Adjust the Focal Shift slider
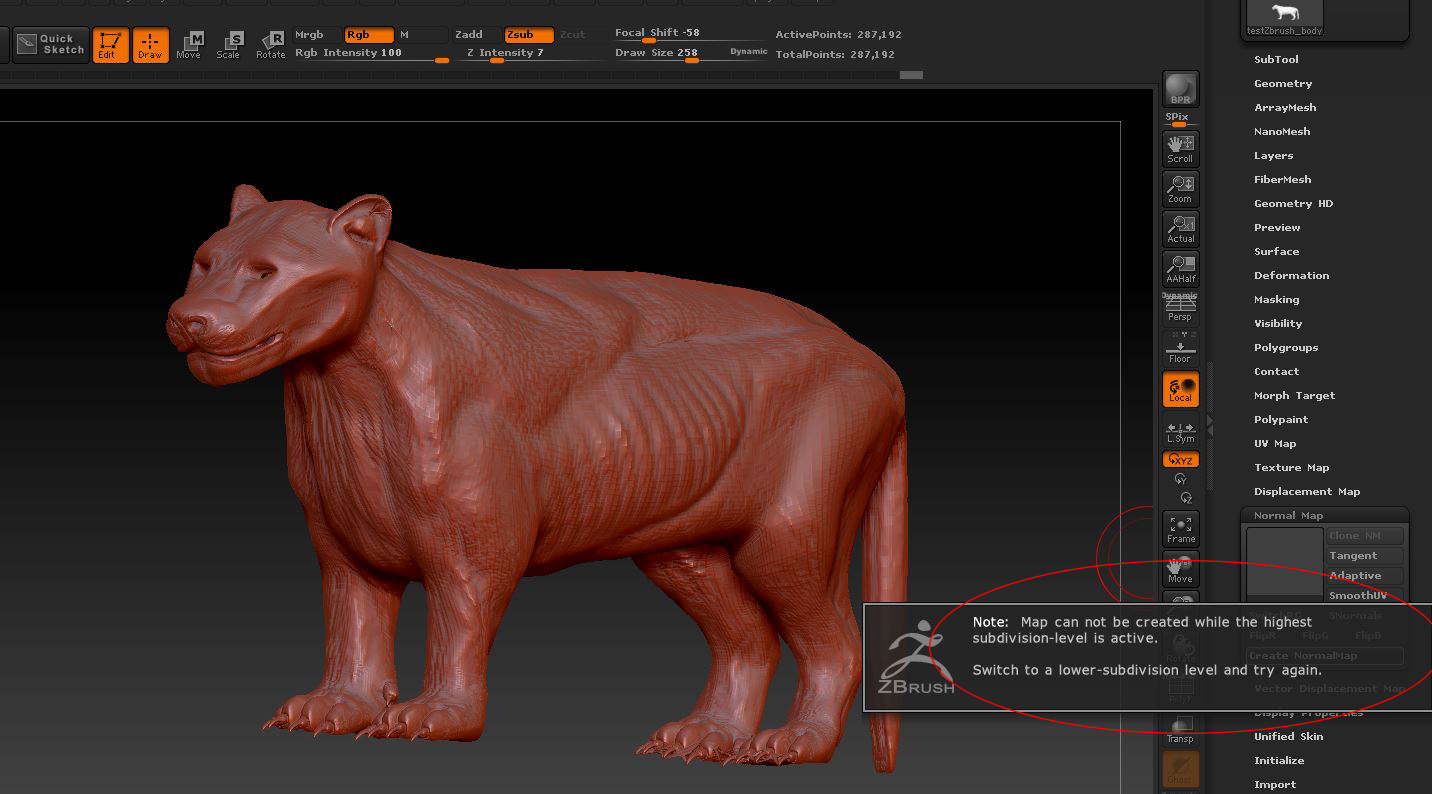Image resolution: width=1432 pixels, height=794 pixels. (689, 35)
